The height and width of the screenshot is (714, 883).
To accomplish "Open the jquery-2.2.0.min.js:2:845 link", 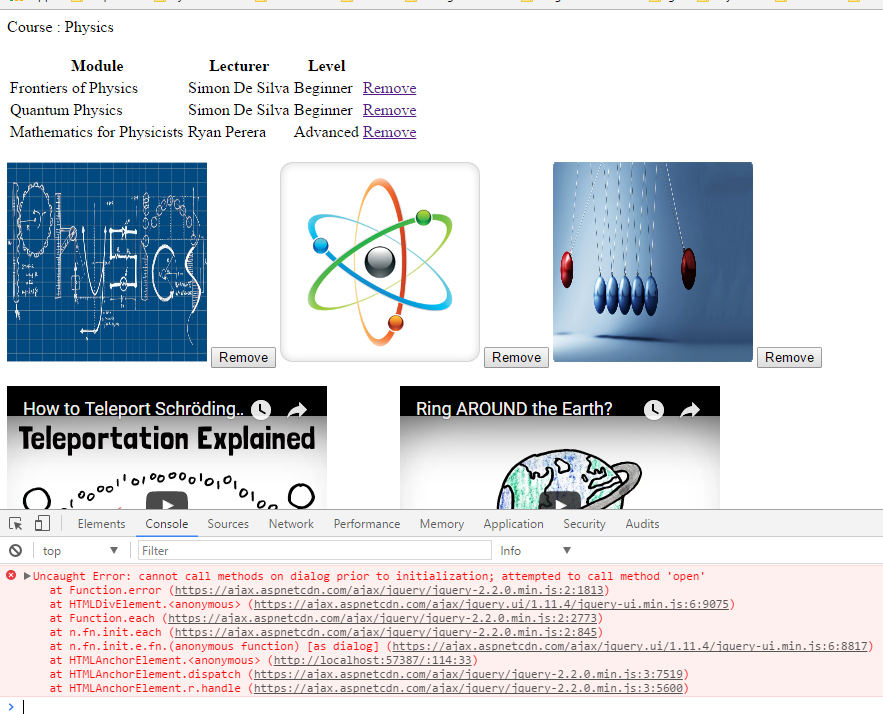I will click(x=386, y=632).
